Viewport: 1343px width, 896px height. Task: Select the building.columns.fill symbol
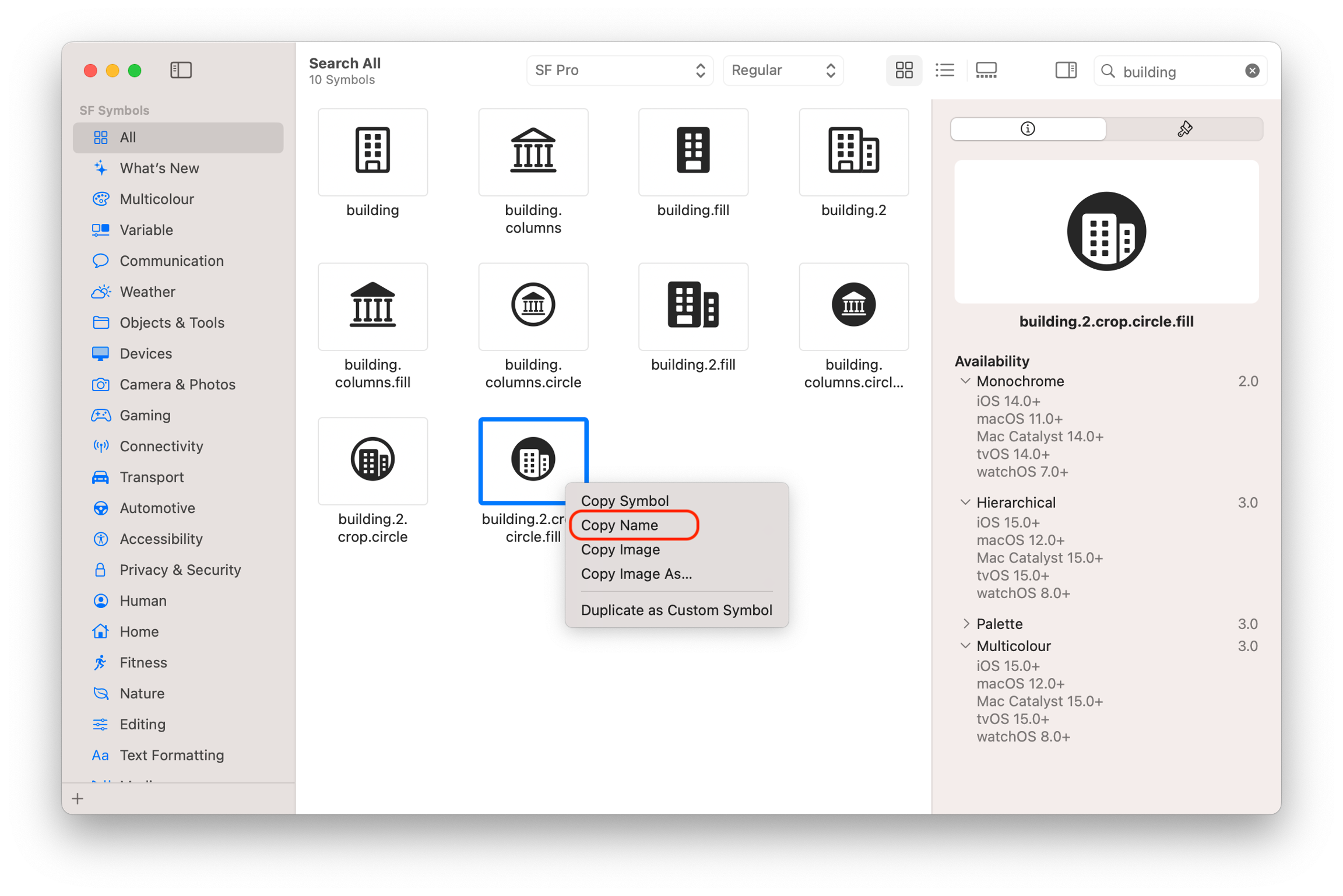[372, 307]
